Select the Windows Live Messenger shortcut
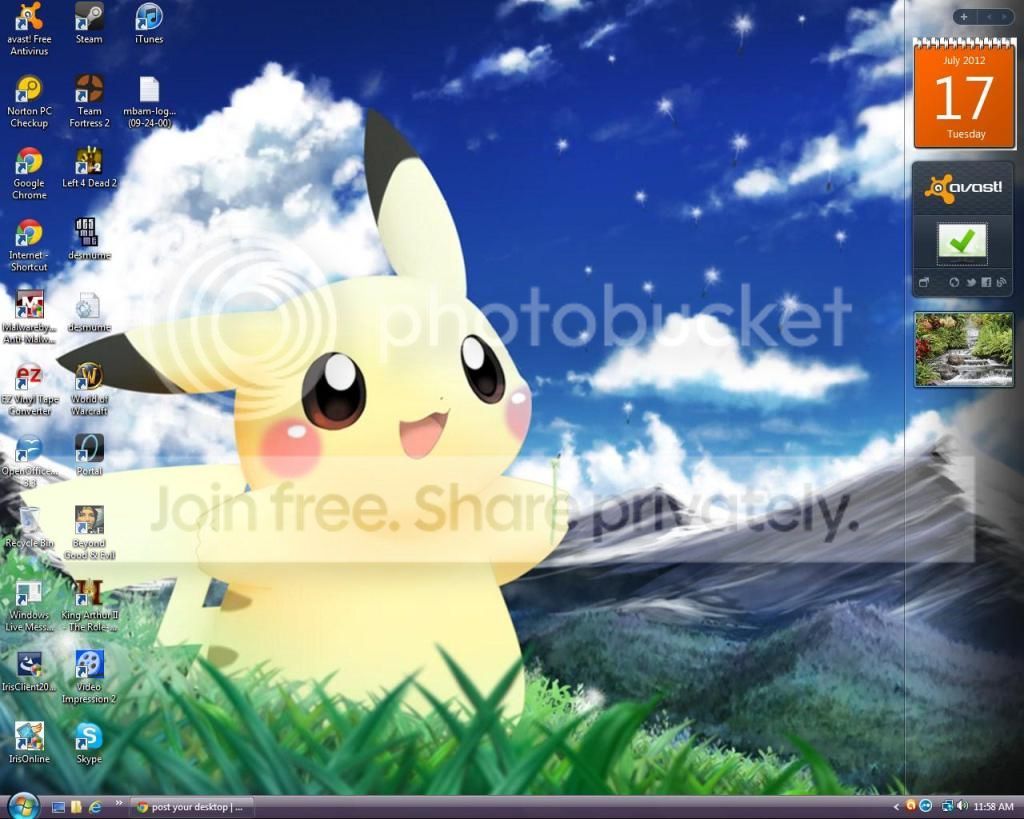This screenshot has height=819, width=1024. (29, 605)
